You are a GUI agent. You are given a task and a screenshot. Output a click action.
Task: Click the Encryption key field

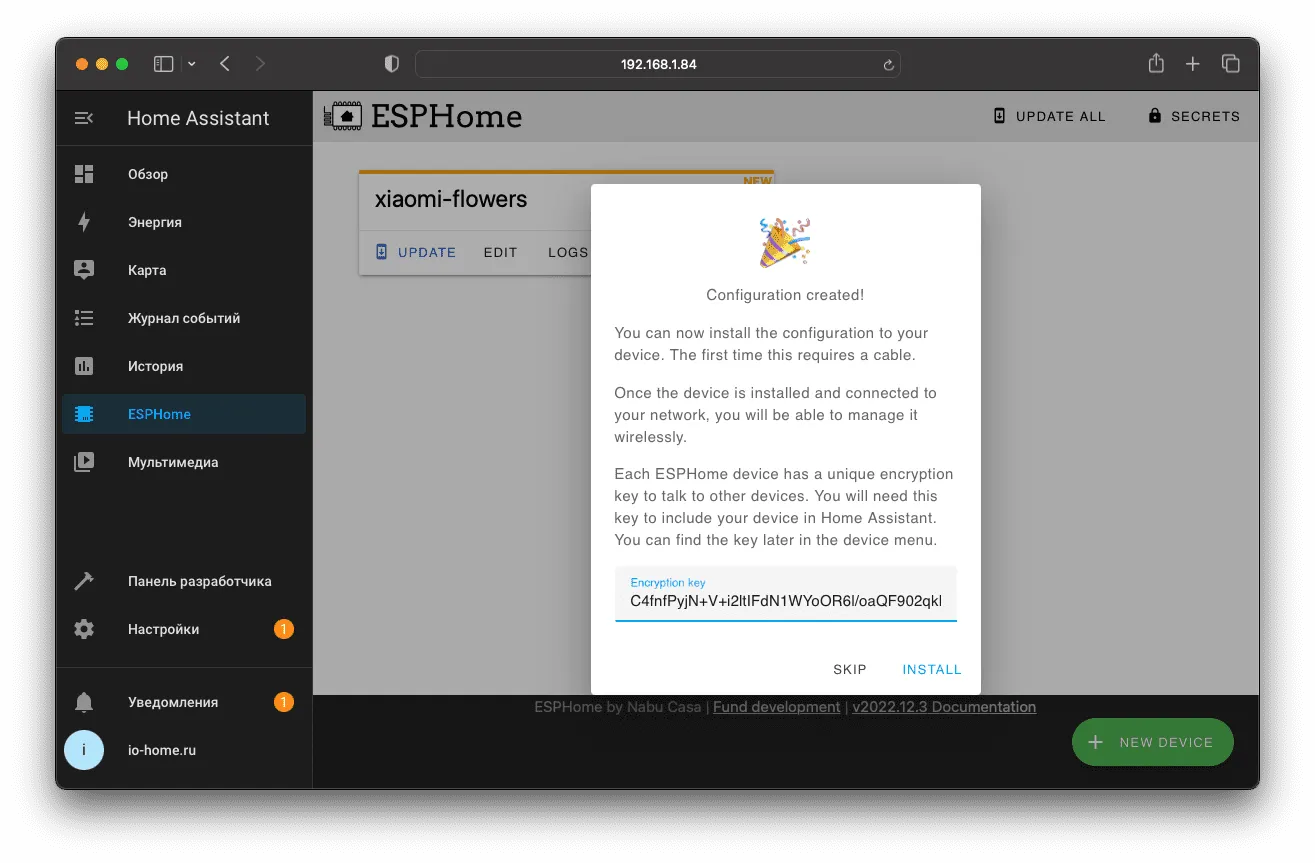pos(786,594)
